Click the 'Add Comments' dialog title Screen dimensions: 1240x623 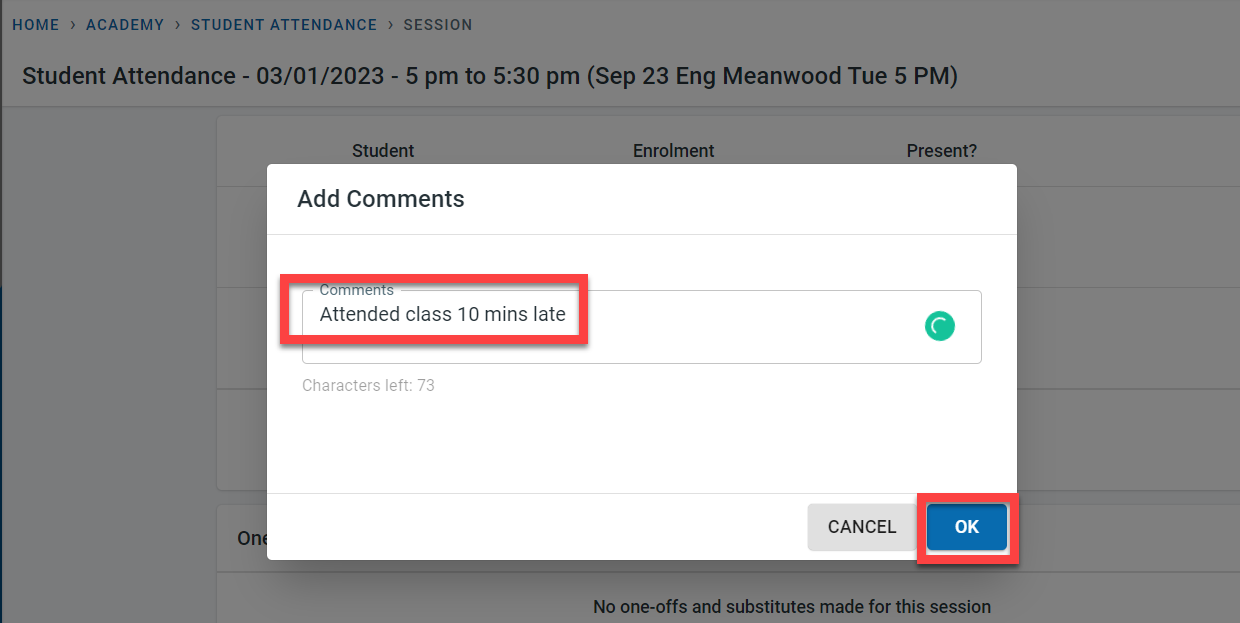click(x=381, y=199)
